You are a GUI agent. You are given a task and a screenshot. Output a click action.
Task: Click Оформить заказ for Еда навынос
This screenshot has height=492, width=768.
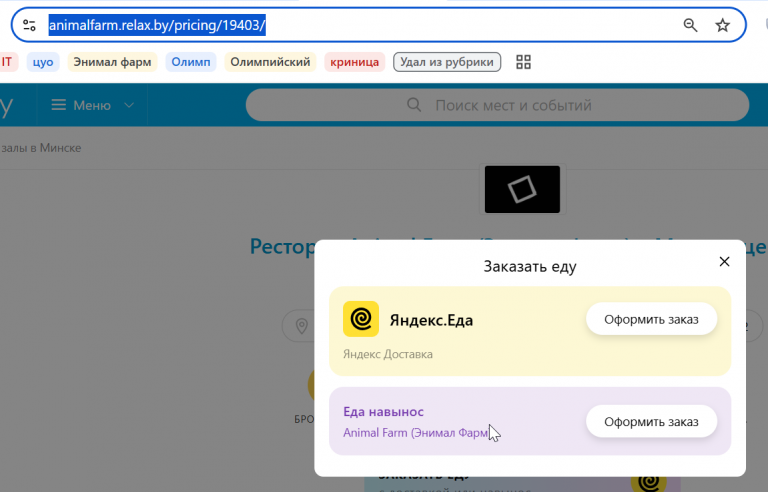coord(651,422)
